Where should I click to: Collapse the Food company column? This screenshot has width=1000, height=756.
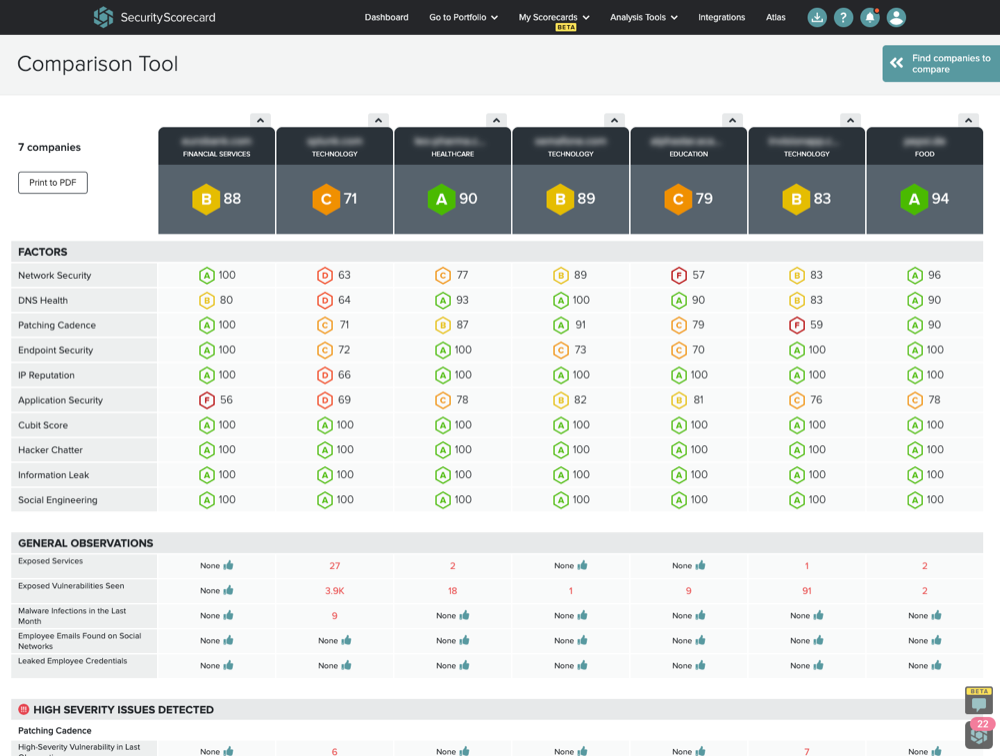click(x=968, y=120)
